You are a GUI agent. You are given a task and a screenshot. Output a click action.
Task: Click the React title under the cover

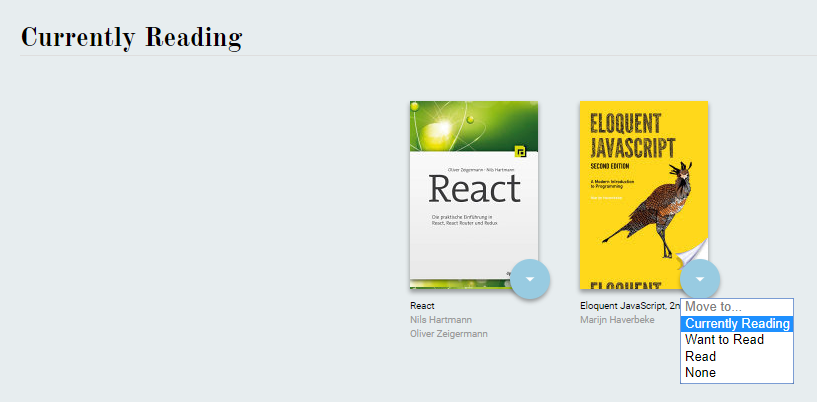(422, 306)
